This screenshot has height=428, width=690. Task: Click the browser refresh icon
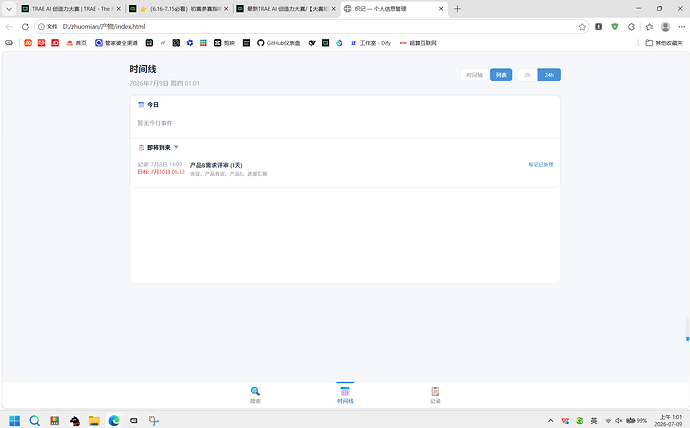click(25, 26)
